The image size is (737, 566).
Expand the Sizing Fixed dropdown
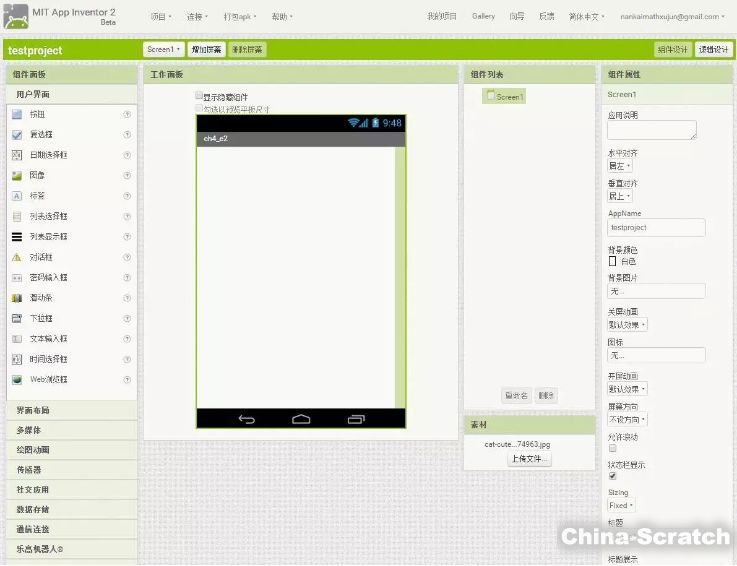click(x=621, y=506)
